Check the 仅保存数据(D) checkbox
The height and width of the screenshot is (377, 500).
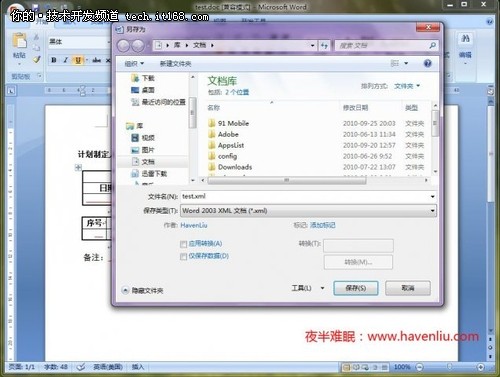(183, 257)
